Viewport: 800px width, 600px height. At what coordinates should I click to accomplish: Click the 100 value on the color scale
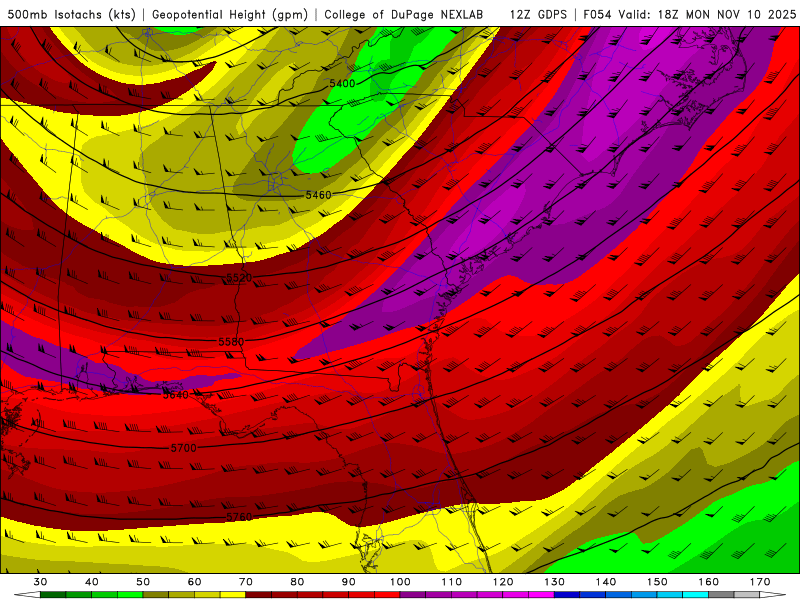(x=400, y=582)
